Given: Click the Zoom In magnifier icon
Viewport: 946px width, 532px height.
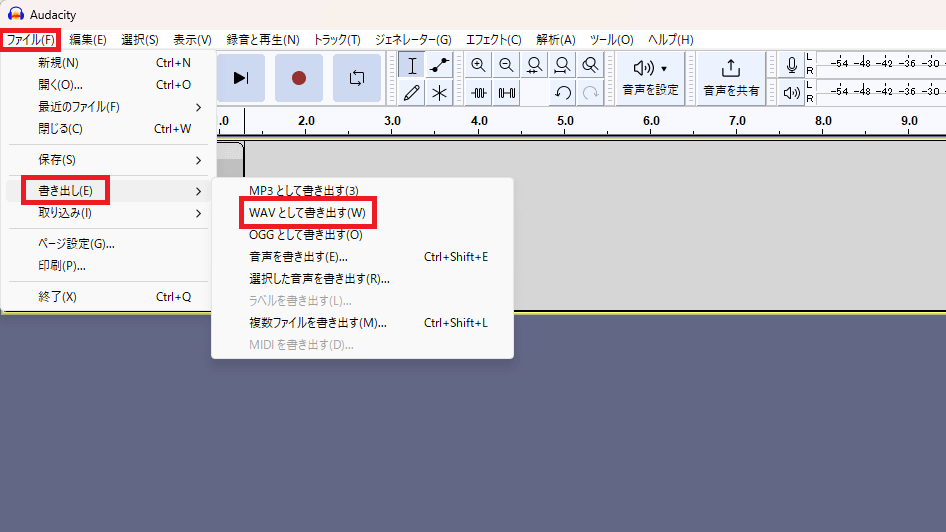Looking at the screenshot, I should 478,65.
